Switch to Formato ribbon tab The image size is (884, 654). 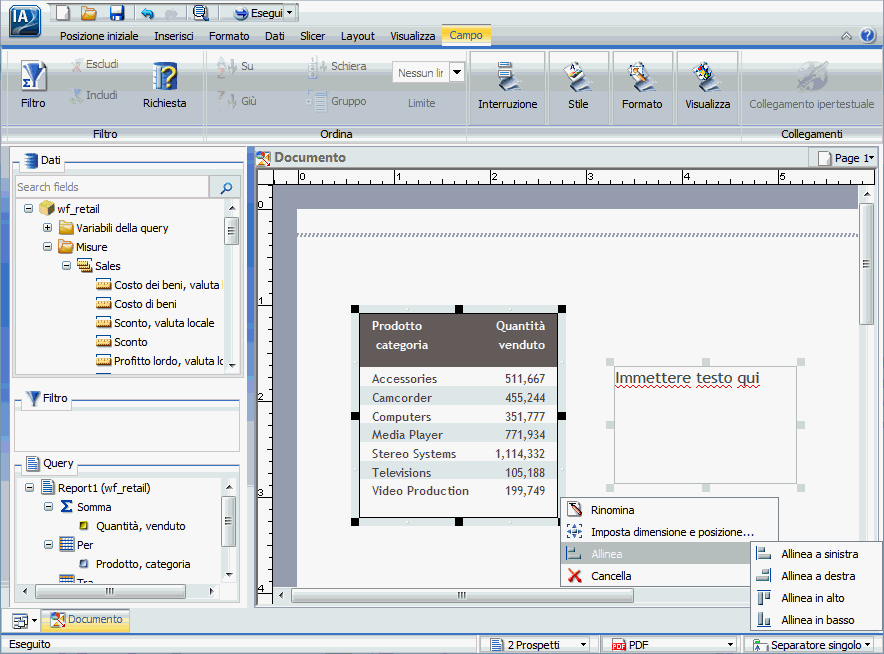229,36
